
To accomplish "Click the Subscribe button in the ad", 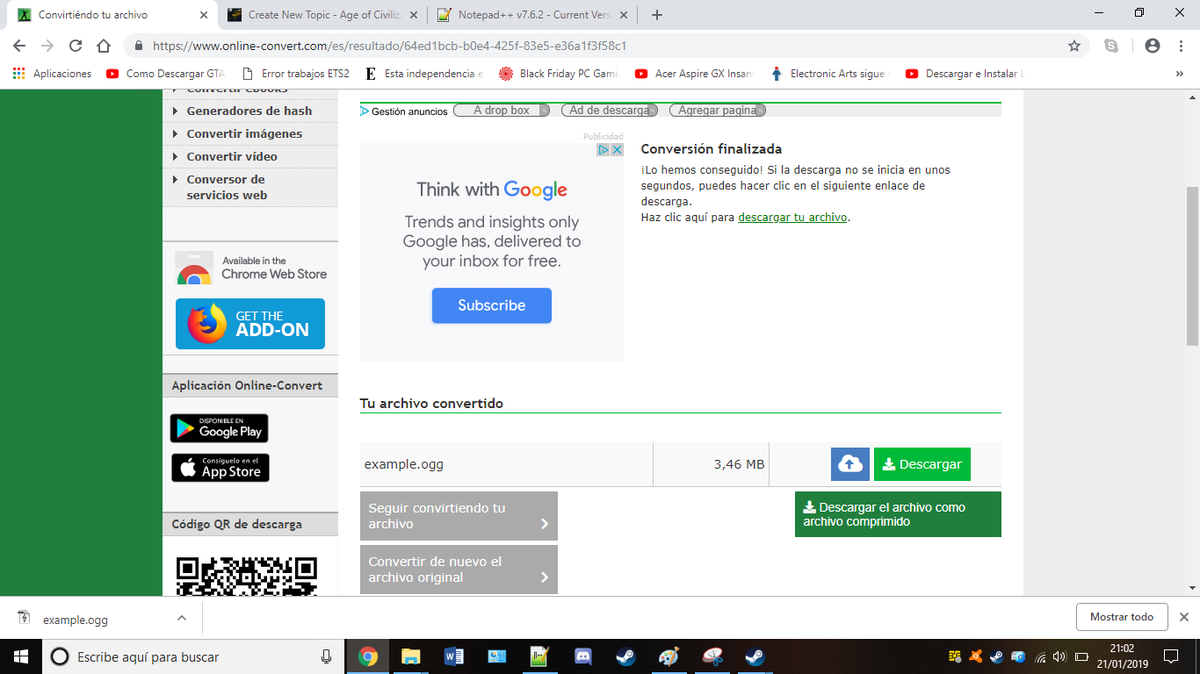I will tap(492, 306).
